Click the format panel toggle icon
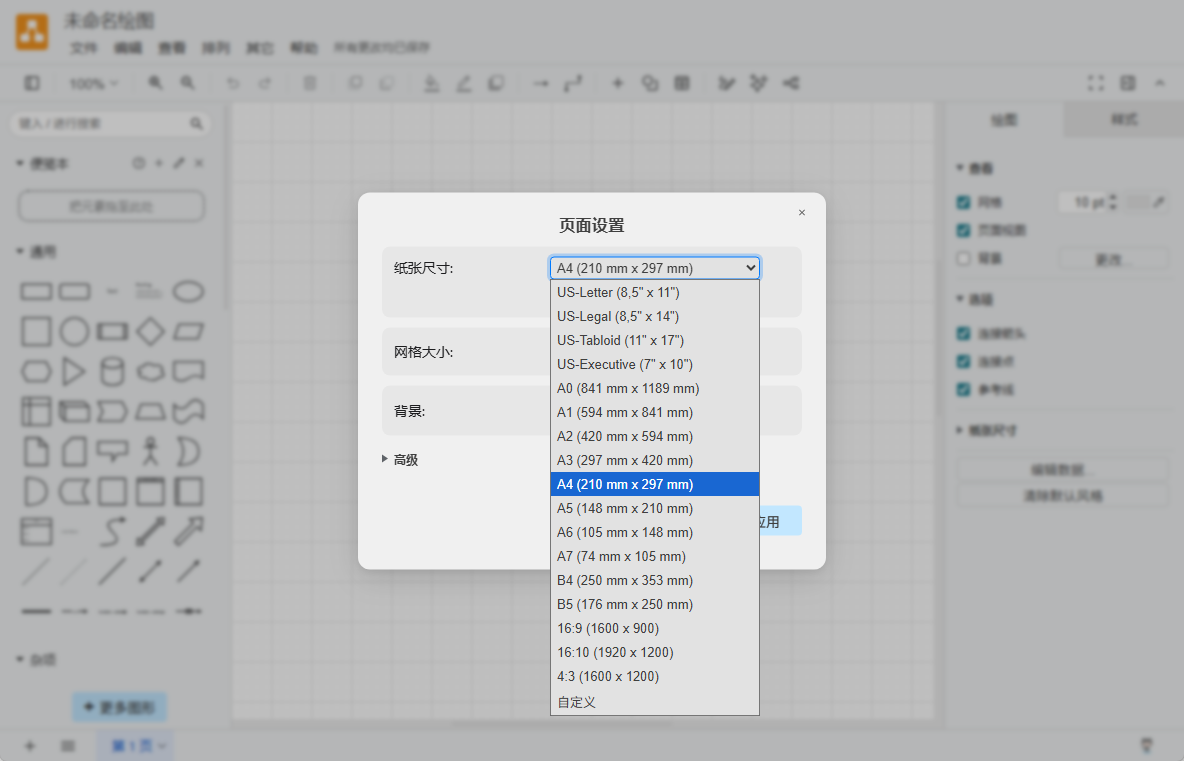This screenshot has height=761, width=1184. (x=1128, y=83)
